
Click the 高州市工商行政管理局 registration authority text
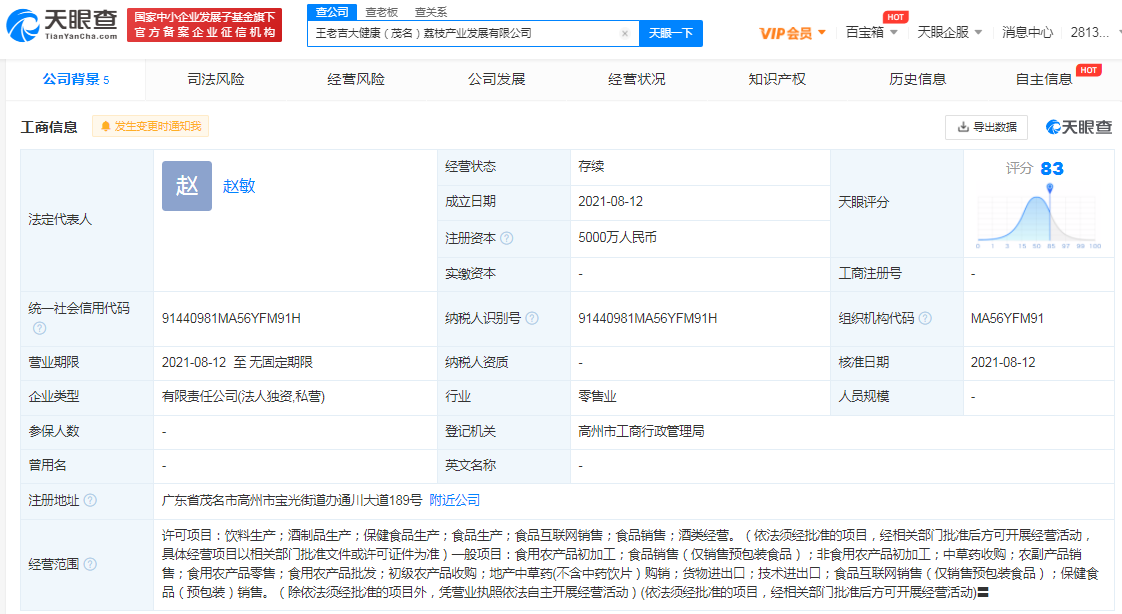[x=641, y=432]
